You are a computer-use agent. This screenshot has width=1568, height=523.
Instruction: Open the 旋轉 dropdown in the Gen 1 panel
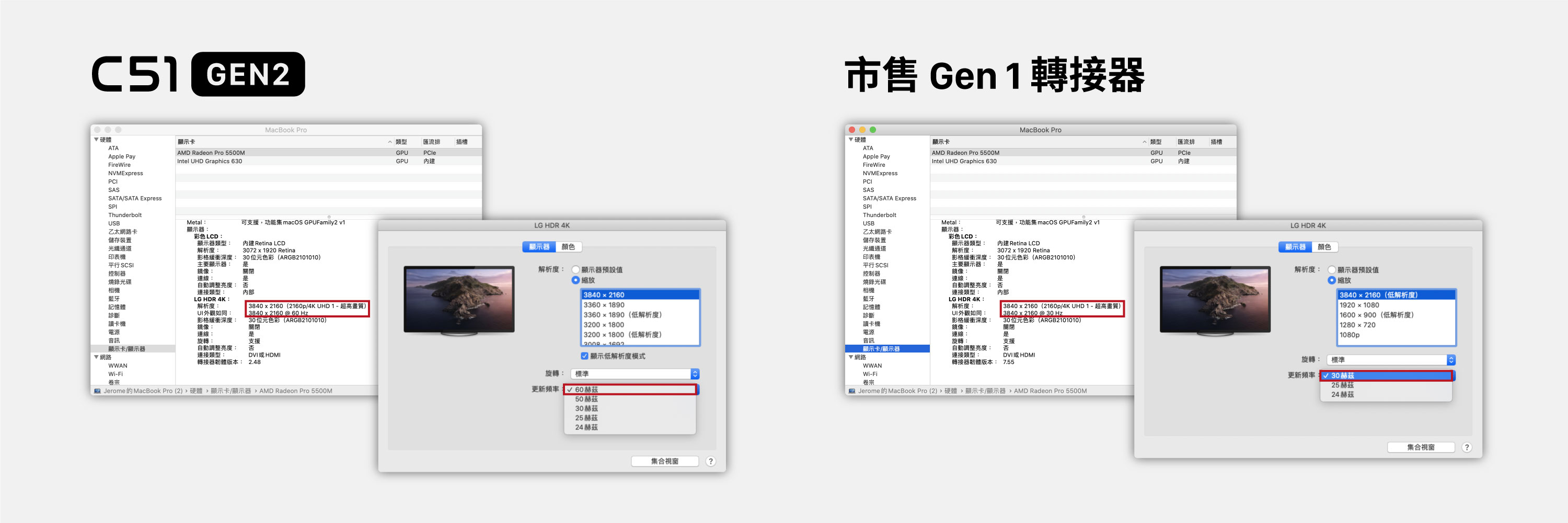1391,360
